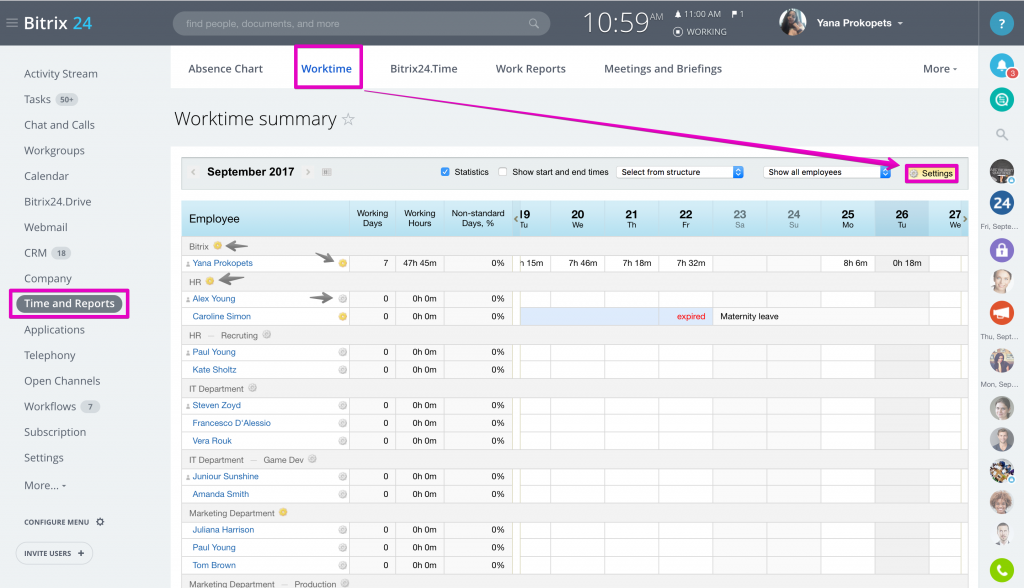Click the green phone call icon
The height and width of the screenshot is (588, 1024).
1001,570
